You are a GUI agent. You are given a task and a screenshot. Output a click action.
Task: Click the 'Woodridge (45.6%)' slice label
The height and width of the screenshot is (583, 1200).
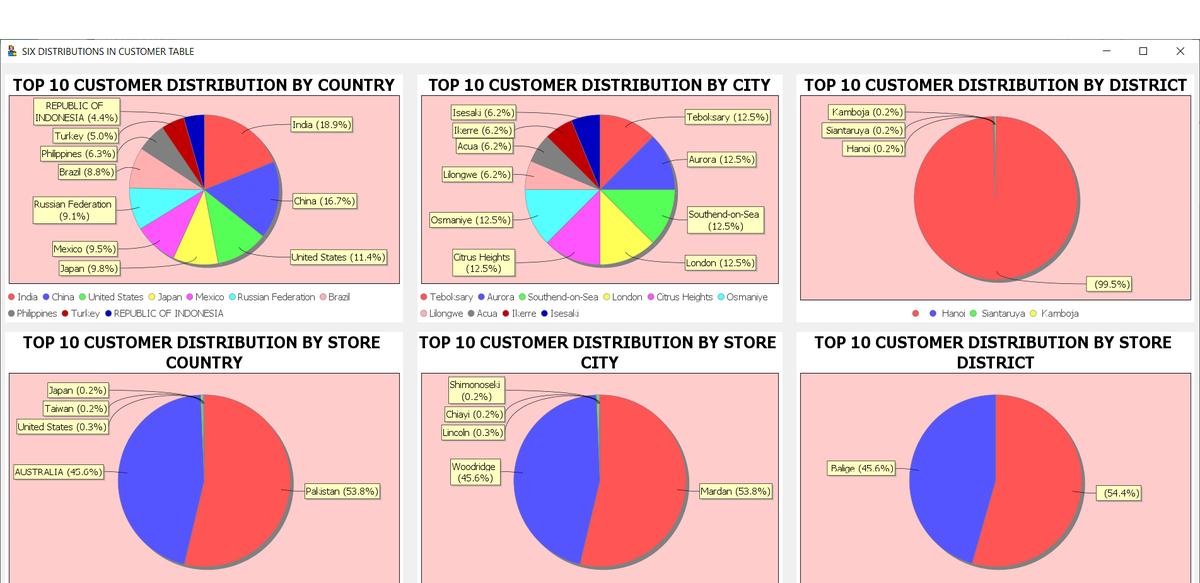tap(474, 472)
